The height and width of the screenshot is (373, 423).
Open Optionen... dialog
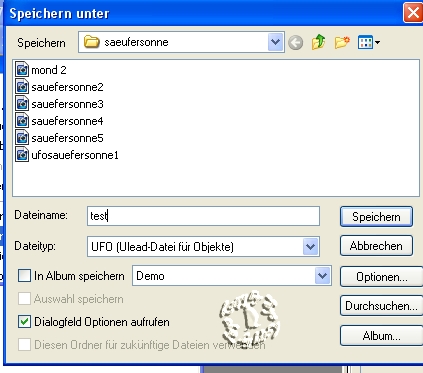pos(381,277)
